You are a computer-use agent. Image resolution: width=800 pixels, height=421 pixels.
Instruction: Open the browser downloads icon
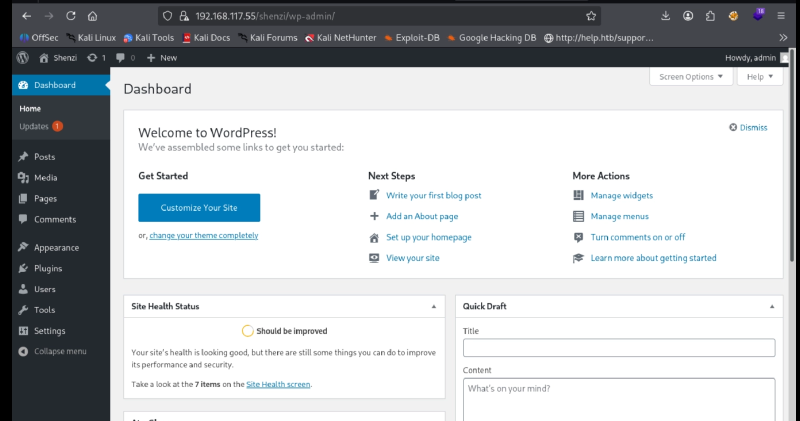(667, 16)
